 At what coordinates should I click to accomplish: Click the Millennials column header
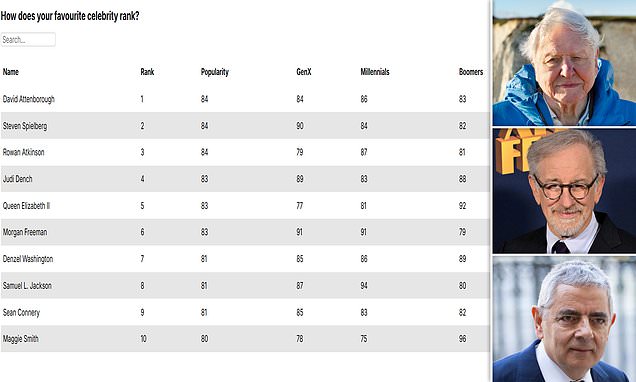coord(375,72)
